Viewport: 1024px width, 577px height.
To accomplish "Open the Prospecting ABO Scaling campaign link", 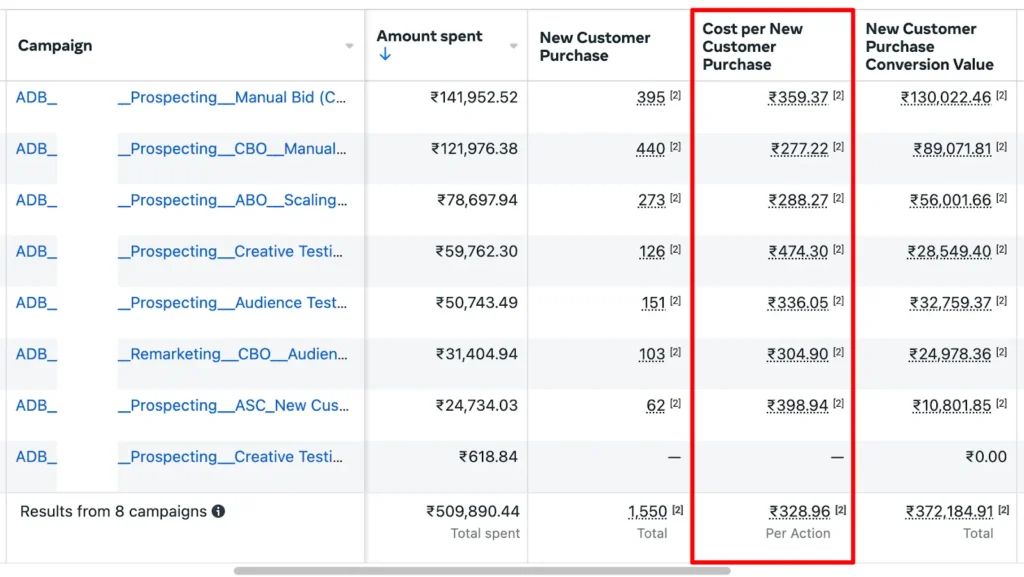I will point(232,200).
